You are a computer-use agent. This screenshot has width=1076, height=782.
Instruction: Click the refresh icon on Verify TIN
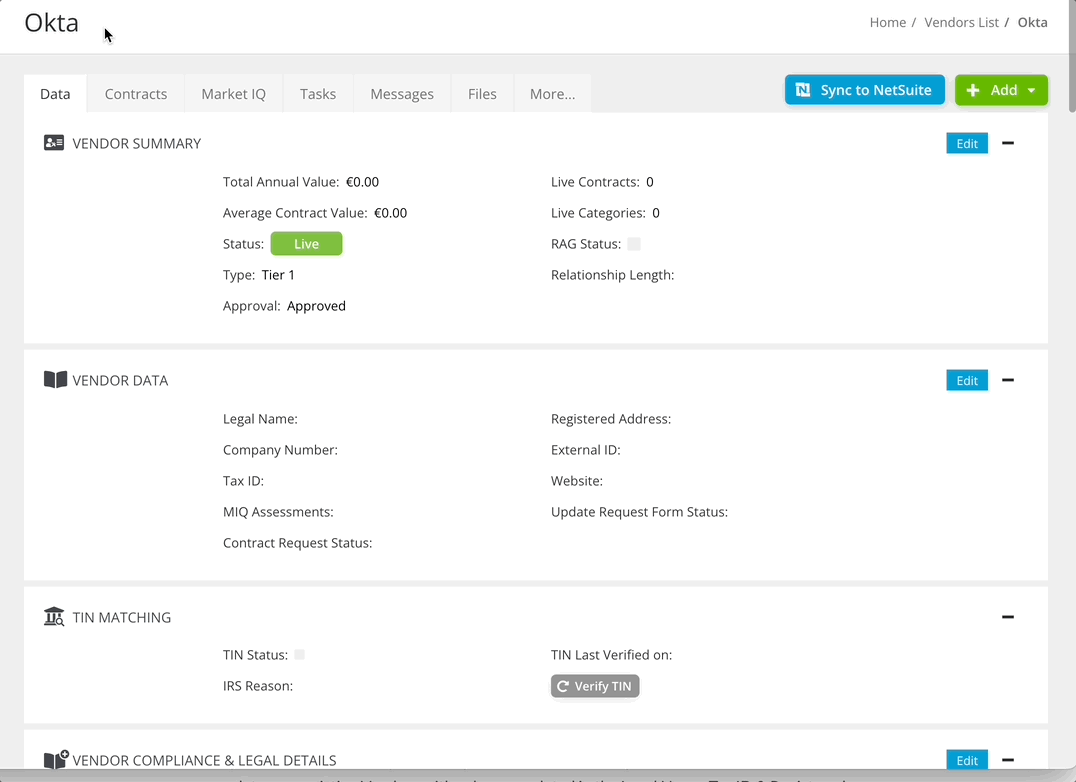(564, 686)
